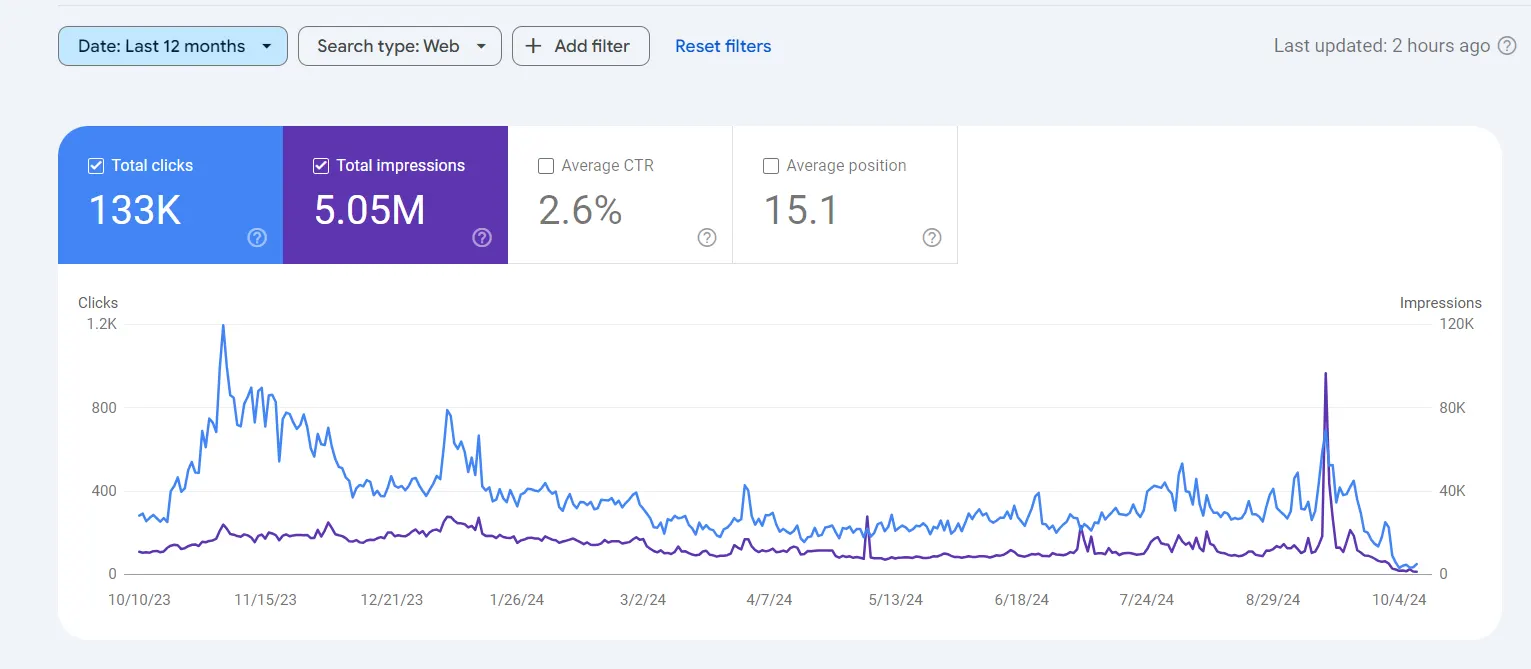Click the blue clicks peak near November 2023
The height and width of the screenshot is (669, 1531).
pos(222,326)
